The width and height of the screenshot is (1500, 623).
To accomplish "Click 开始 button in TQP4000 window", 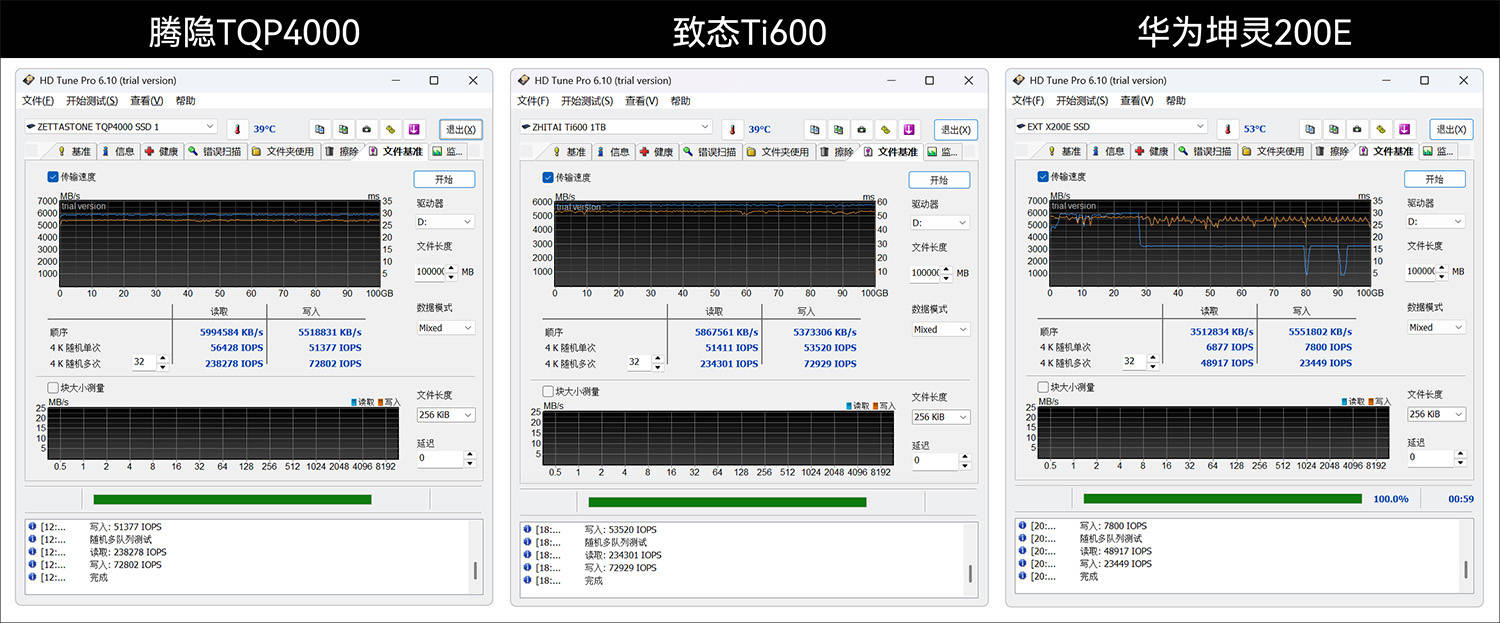I will (444, 180).
